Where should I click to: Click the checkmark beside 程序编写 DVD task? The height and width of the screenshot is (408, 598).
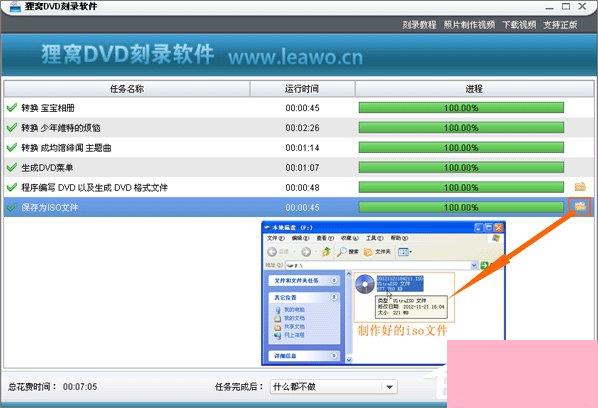pyautogui.click(x=12, y=187)
